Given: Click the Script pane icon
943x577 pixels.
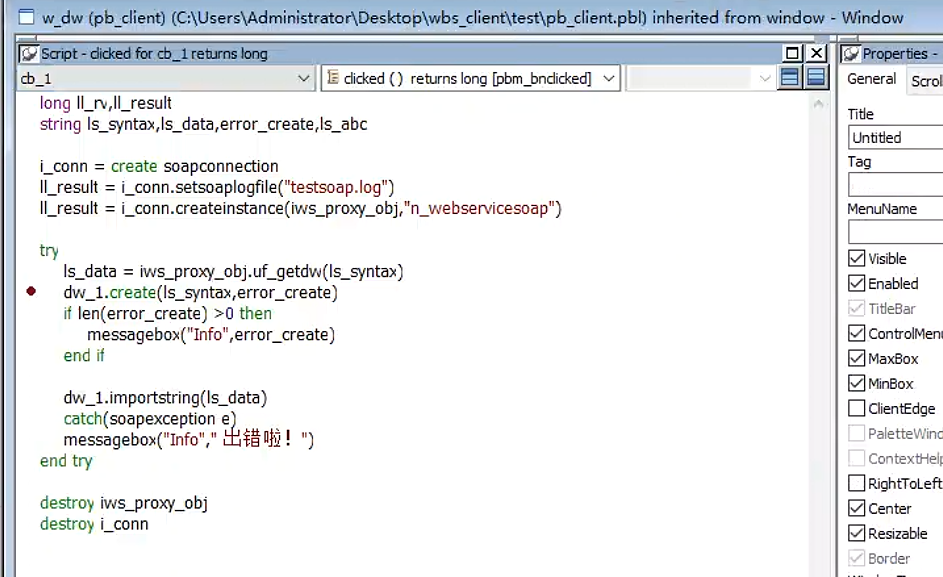Looking at the screenshot, I should pyautogui.click(x=28, y=54).
